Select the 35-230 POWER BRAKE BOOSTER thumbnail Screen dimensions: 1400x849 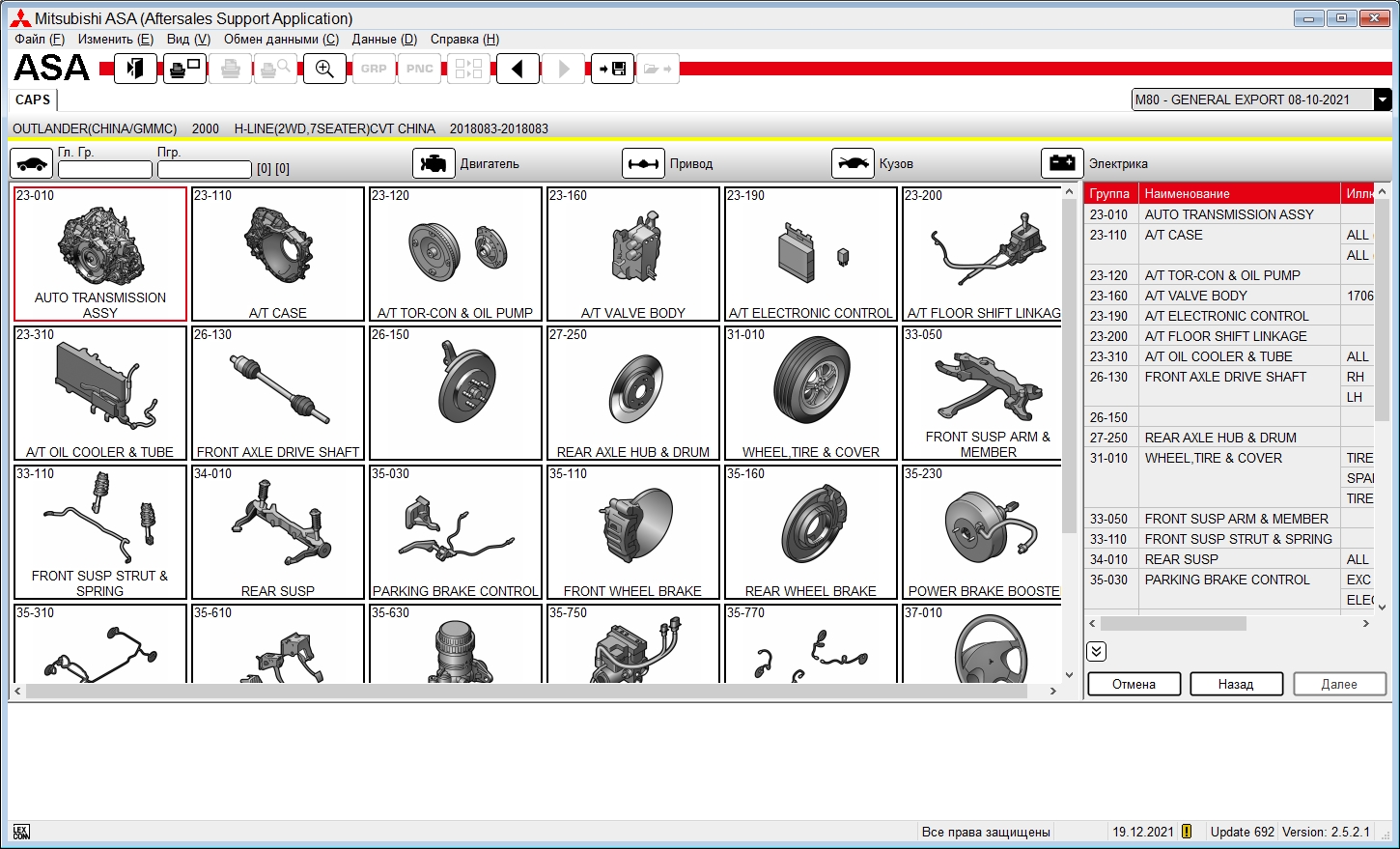[x=982, y=532]
